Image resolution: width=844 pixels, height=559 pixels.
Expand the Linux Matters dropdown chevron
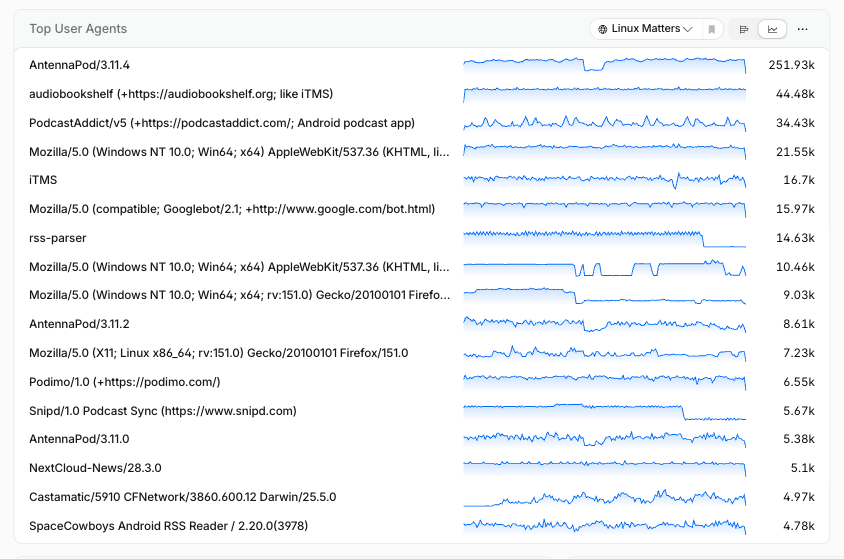pos(688,29)
